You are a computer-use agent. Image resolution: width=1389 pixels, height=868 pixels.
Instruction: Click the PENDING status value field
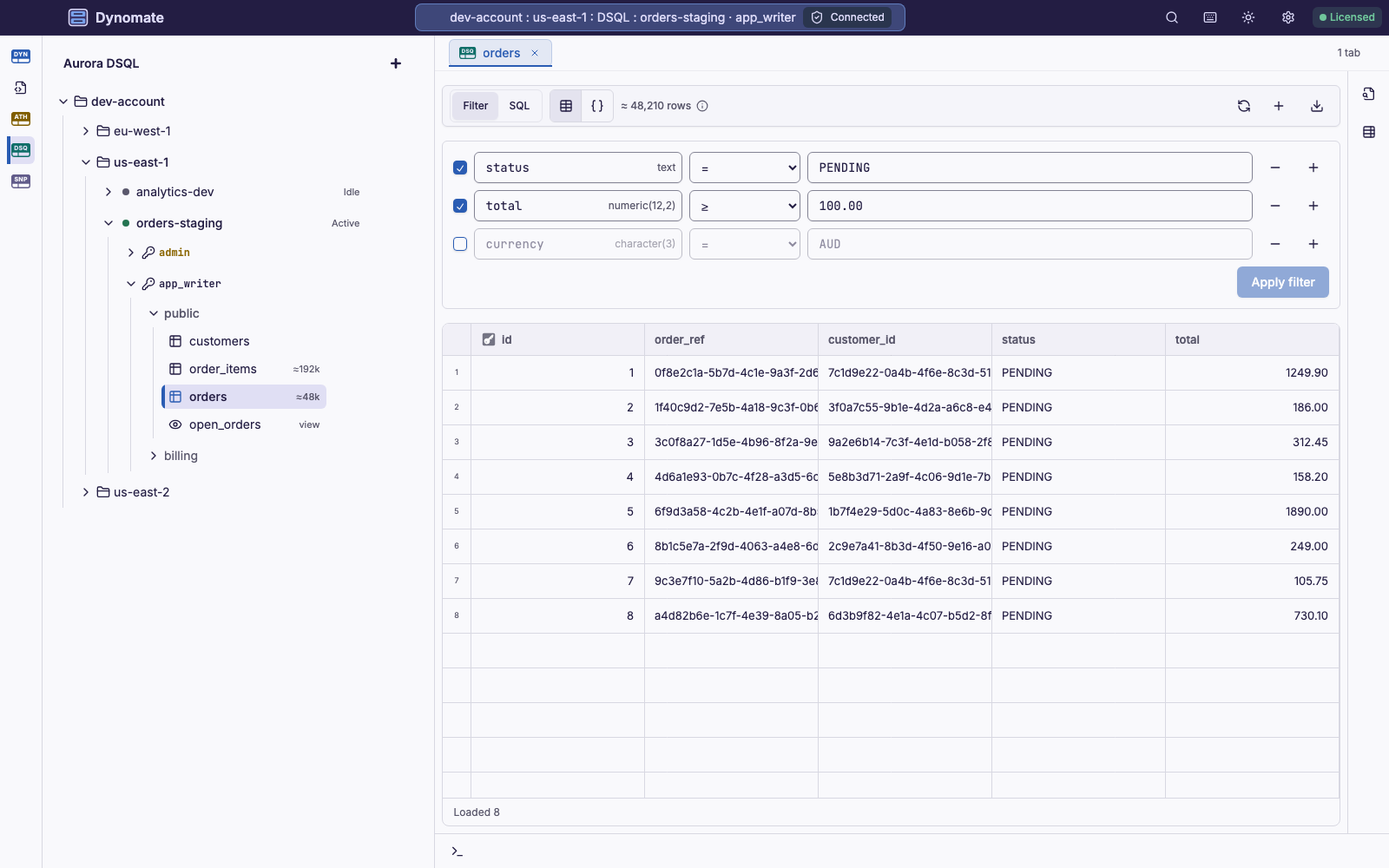(1030, 168)
